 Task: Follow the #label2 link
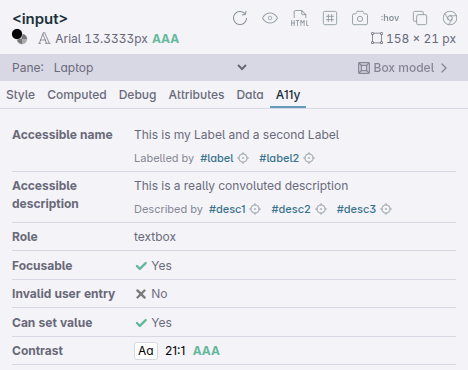click(x=279, y=158)
